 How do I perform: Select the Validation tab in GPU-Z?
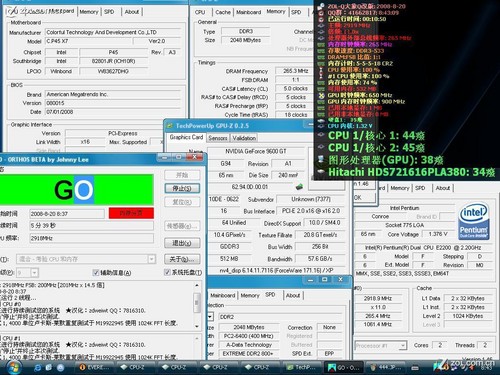tap(244, 138)
